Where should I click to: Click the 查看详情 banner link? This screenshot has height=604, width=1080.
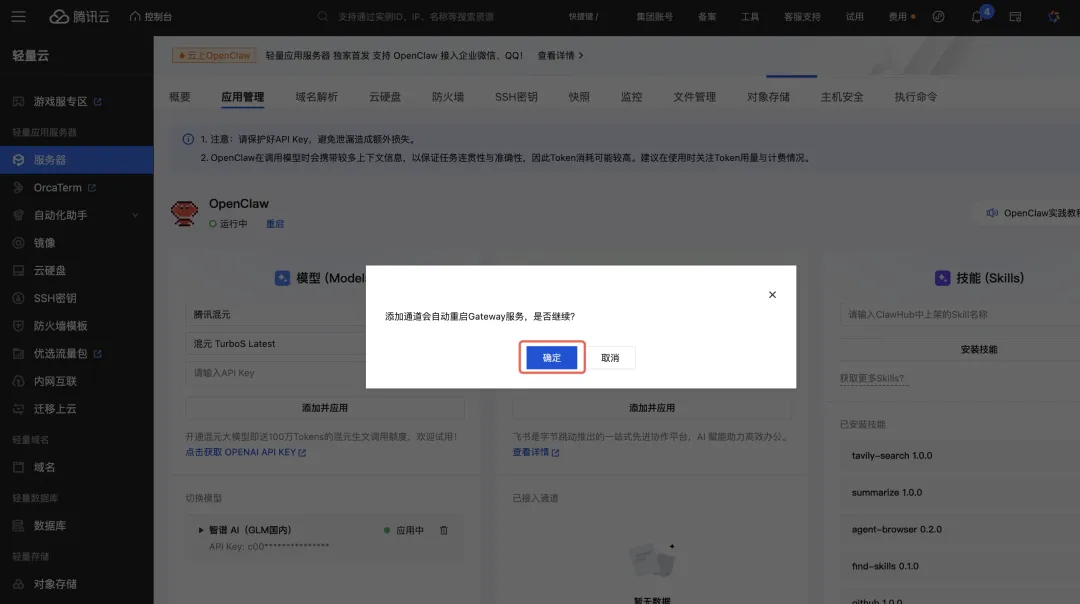pyautogui.click(x=560, y=55)
